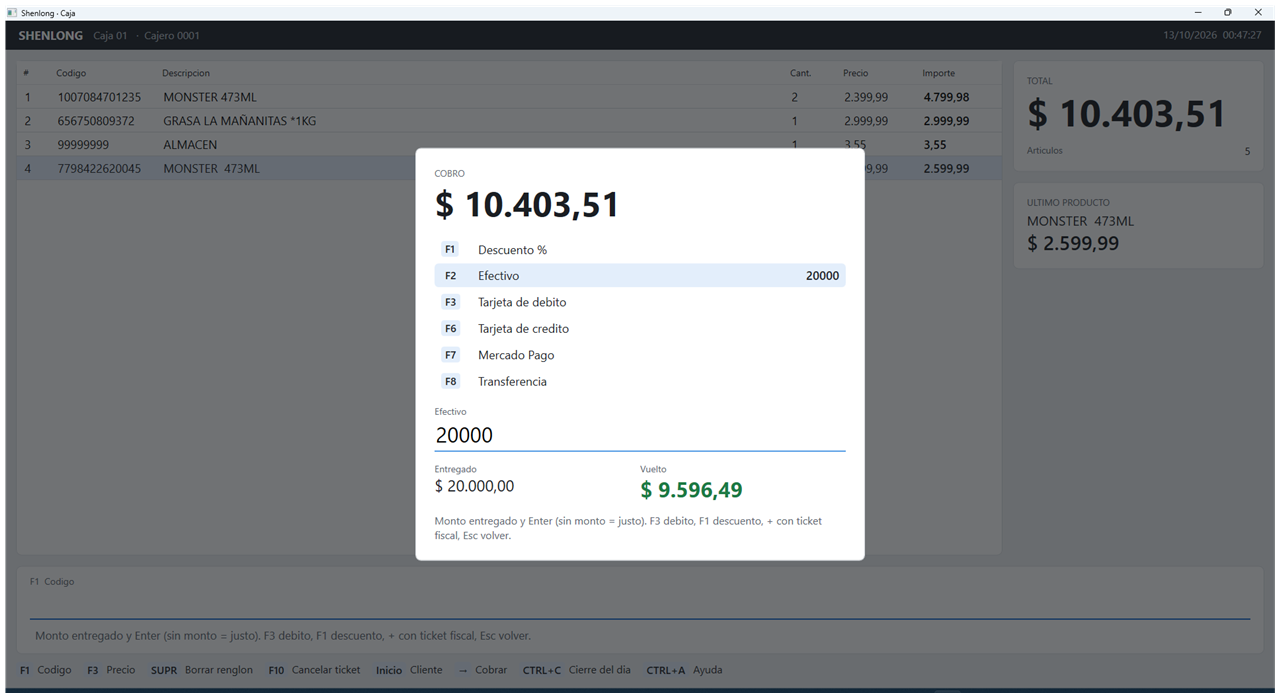Select the ALMACEN row description

click(x=190, y=145)
